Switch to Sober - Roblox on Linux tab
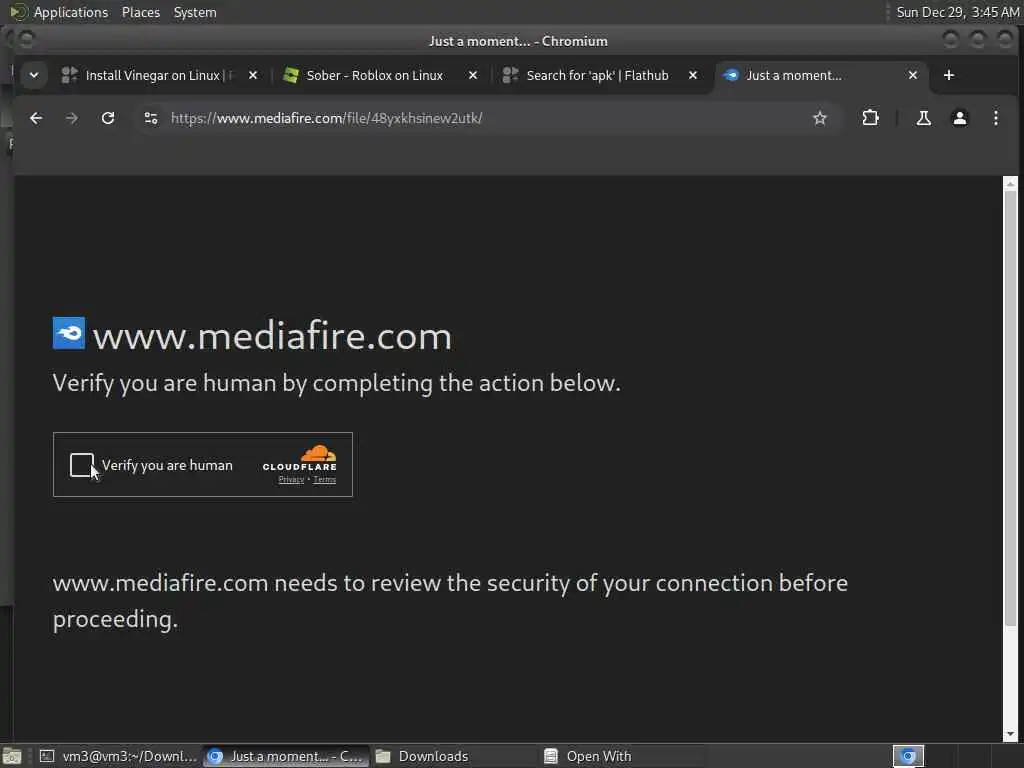 tap(374, 75)
